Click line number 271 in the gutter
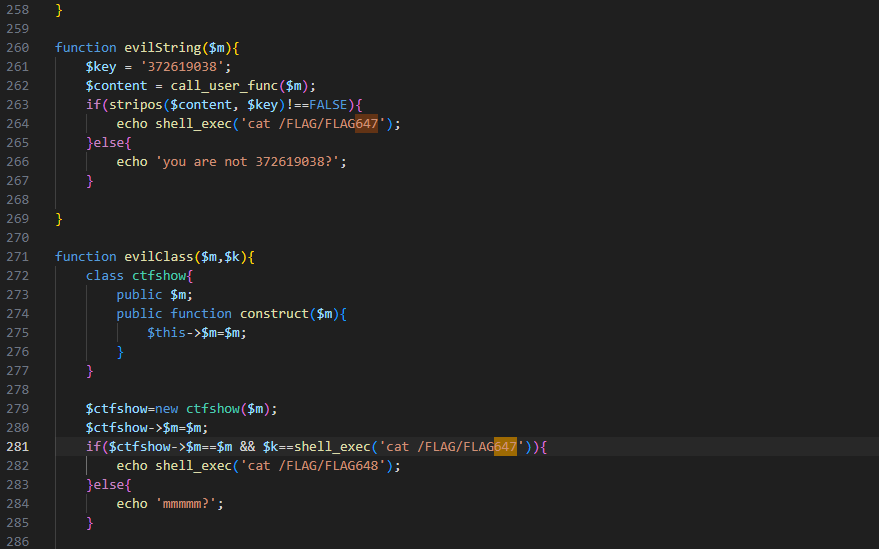Screen dimensions: 879x549 click(x=17, y=257)
